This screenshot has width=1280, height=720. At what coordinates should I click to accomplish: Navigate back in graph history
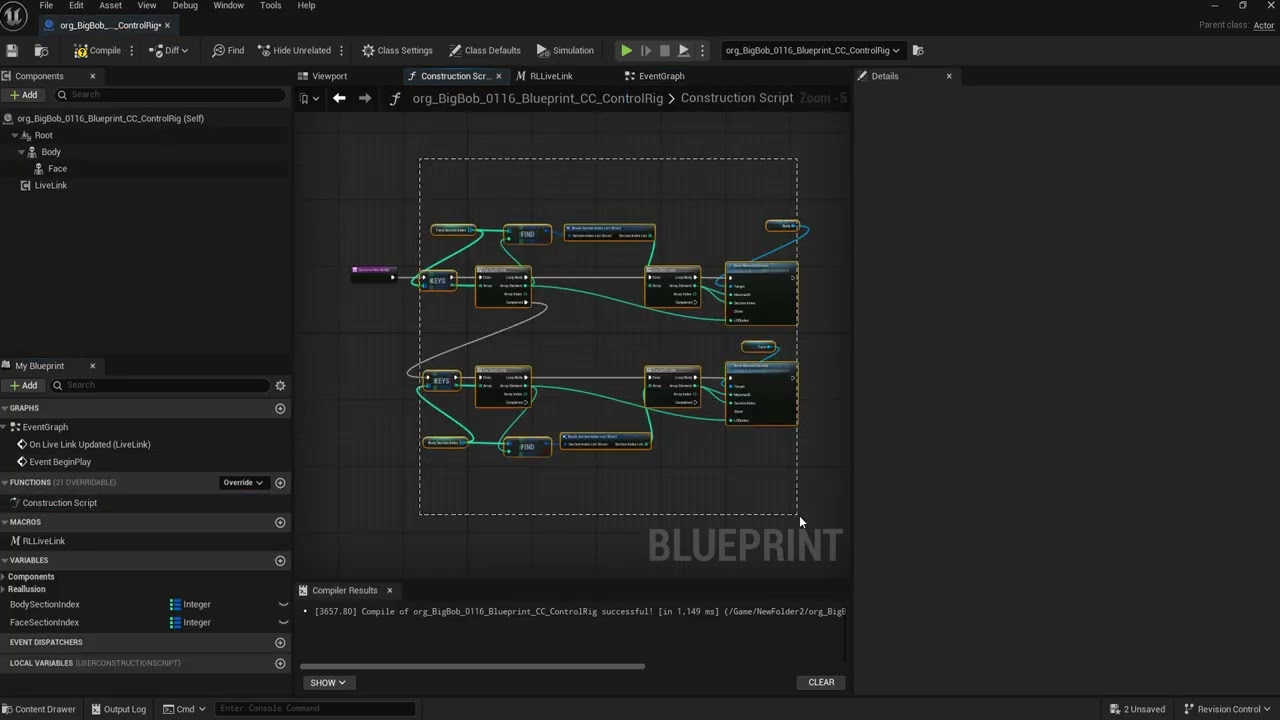[x=339, y=98]
